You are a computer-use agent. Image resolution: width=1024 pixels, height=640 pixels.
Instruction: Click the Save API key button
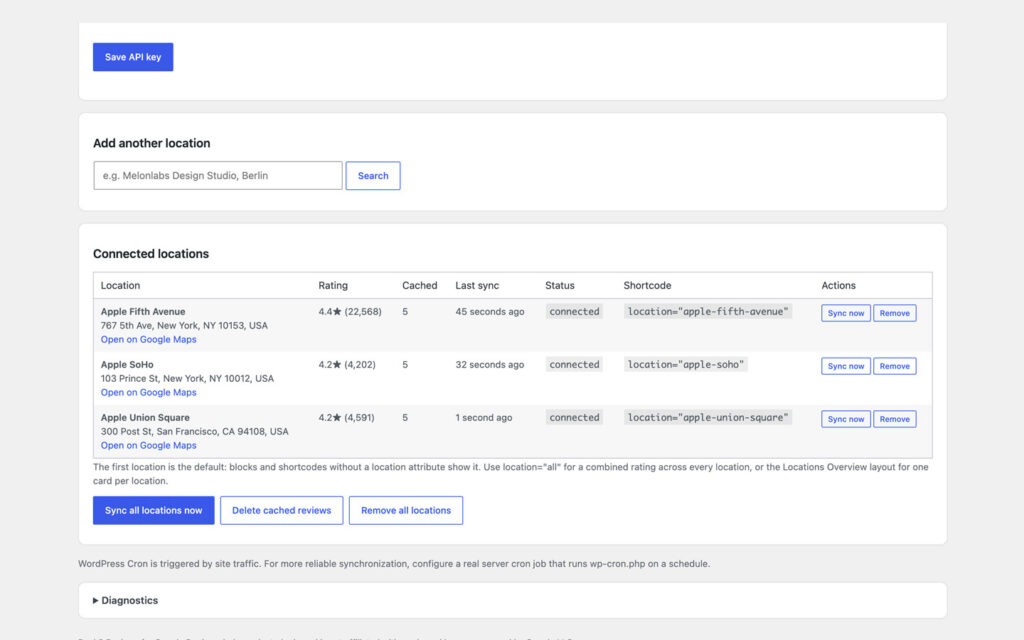tap(133, 57)
